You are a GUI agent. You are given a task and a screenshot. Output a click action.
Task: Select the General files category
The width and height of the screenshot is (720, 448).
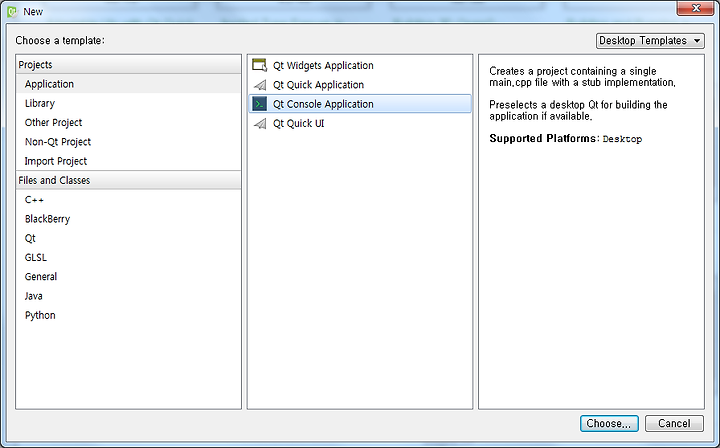click(128, 277)
